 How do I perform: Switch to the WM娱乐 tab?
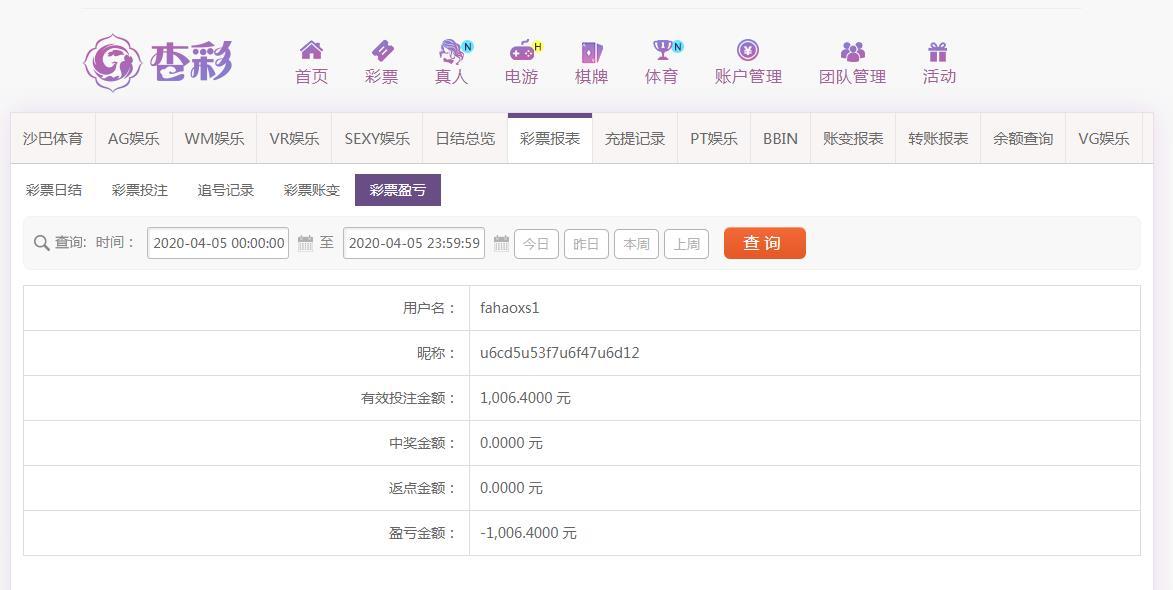tap(215, 138)
